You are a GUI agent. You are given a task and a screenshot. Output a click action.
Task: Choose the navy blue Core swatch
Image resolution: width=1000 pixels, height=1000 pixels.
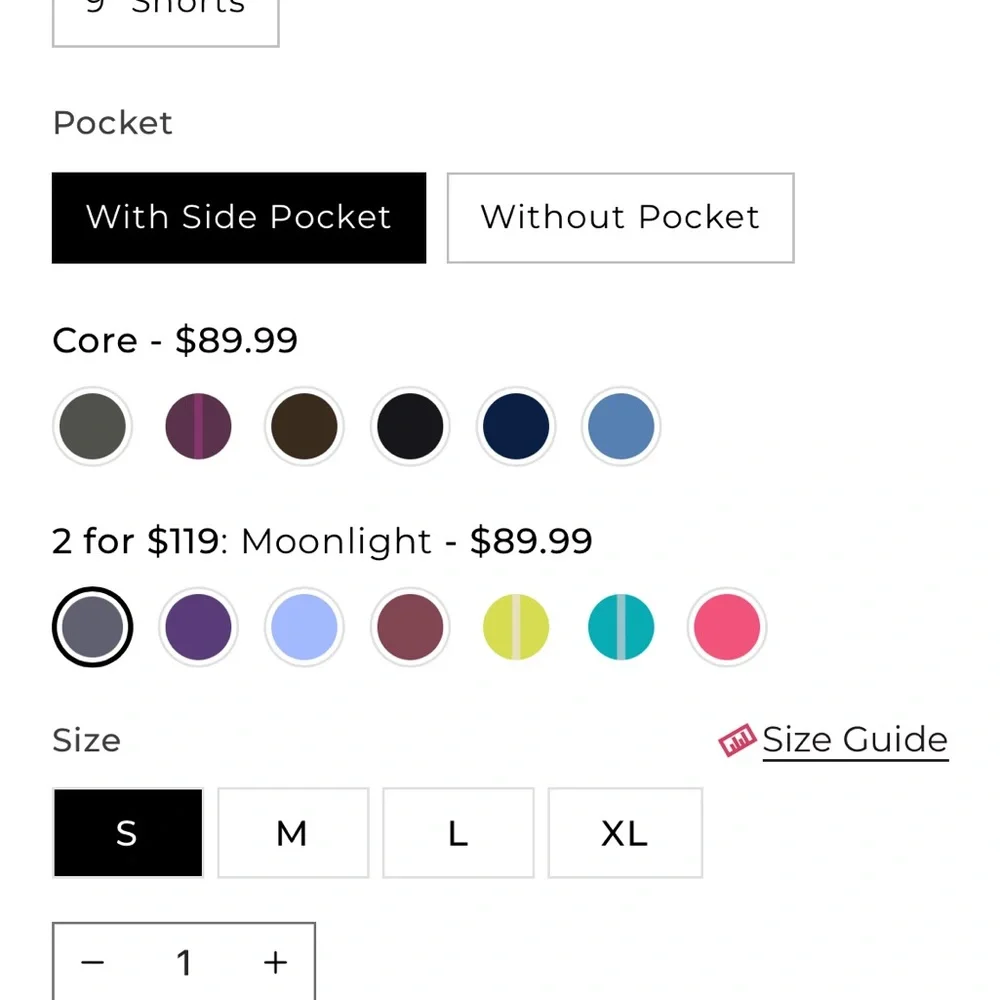[516, 427]
